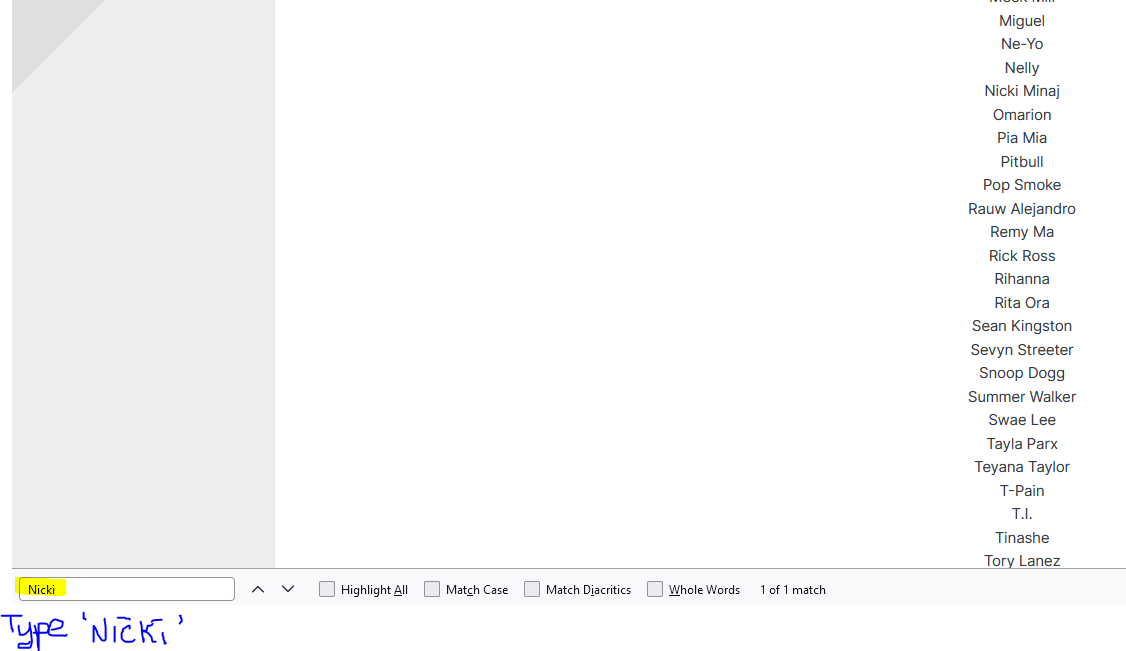Select Pop Smoke in the list
Viewport: 1126px width, 651px height.
[1022, 184]
